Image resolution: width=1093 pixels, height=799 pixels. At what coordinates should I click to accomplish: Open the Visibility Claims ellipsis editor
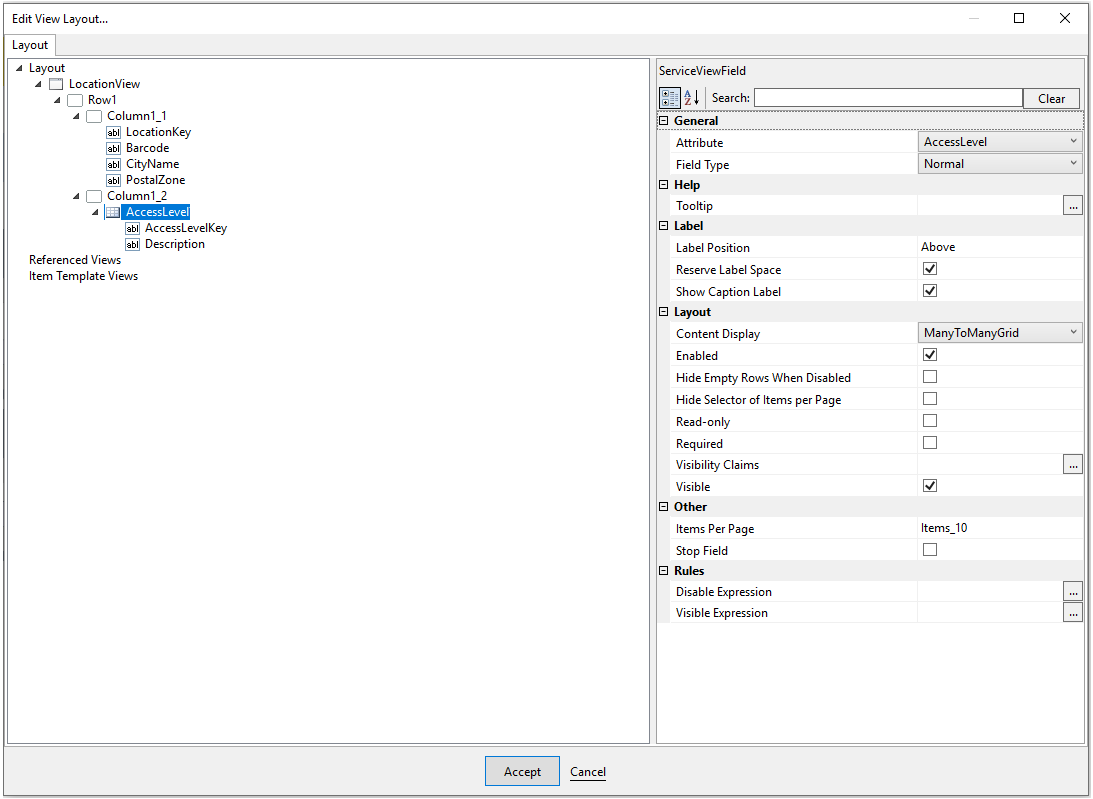[1073, 464]
